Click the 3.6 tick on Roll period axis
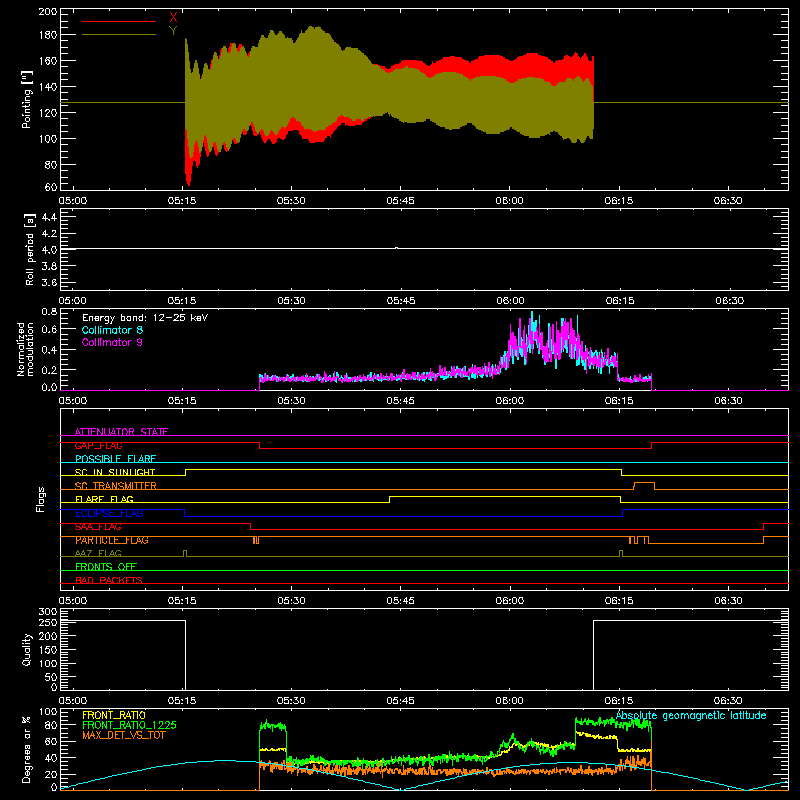Image resolution: width=800 pixels, height=800 pixels. click(x=49, y=283)
